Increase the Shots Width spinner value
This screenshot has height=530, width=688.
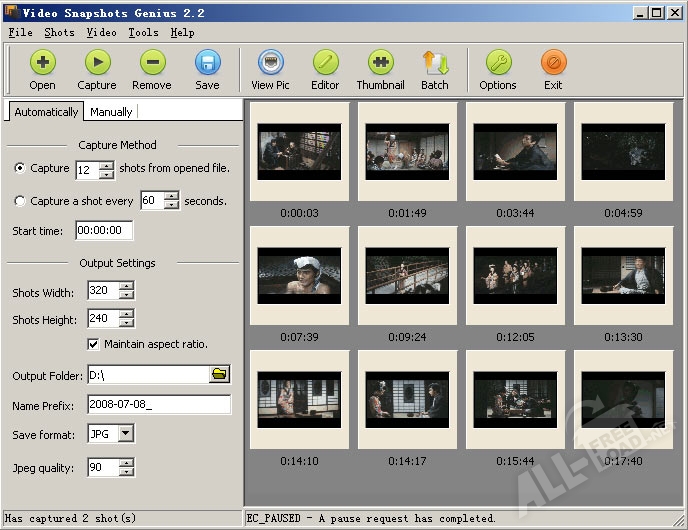[x=126, y=287]
